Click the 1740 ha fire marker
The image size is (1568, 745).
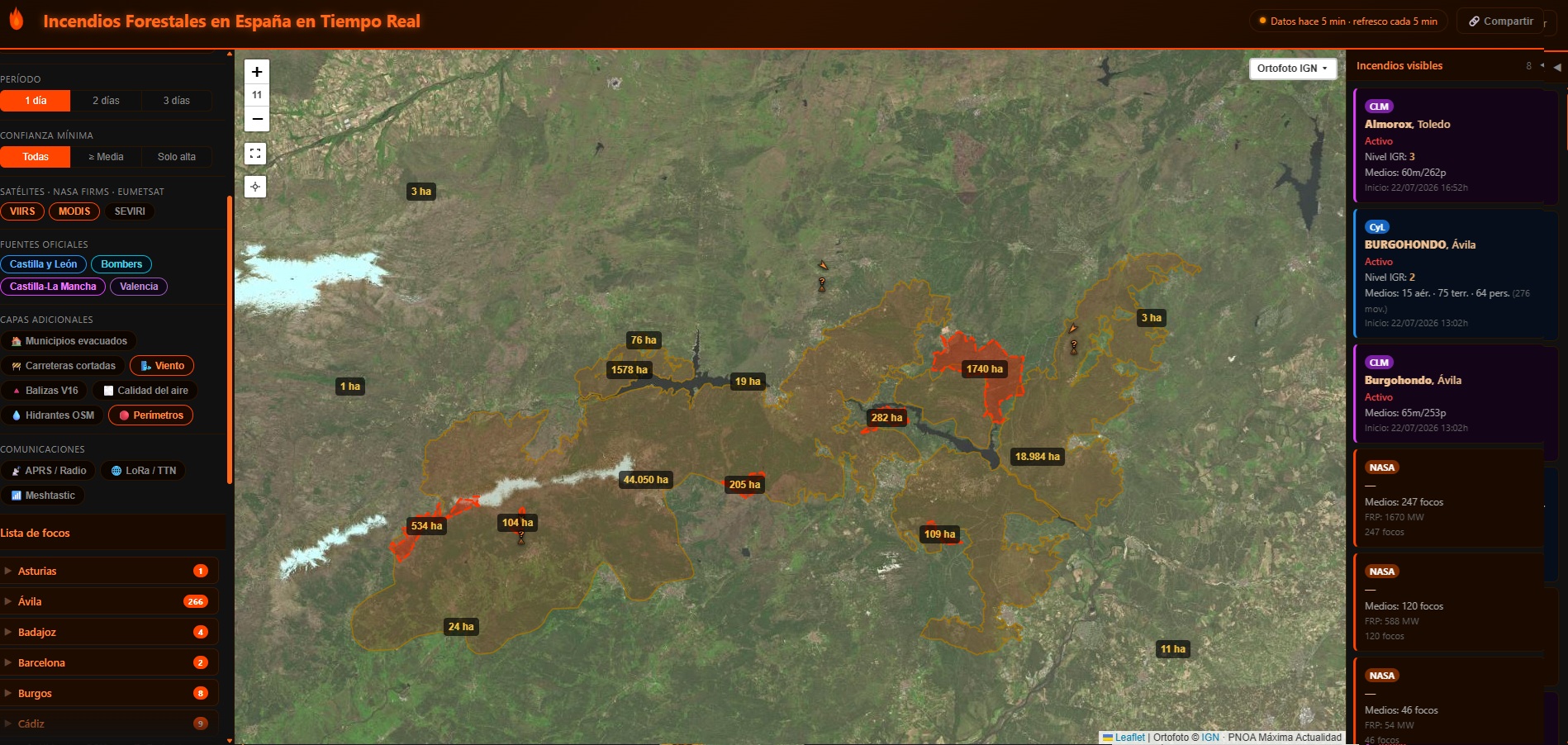point(984,369)
